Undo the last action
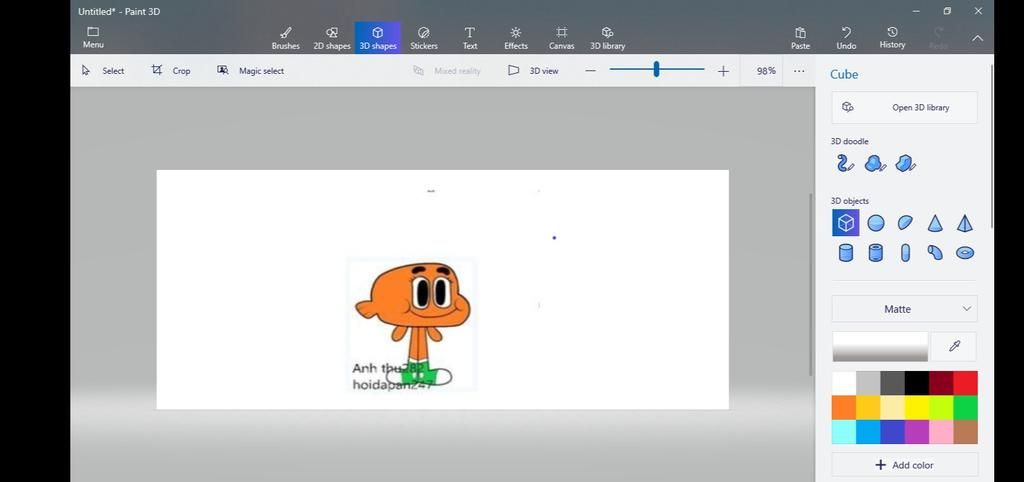Screen dimensions: 1024x482 [x=846, y=38]
